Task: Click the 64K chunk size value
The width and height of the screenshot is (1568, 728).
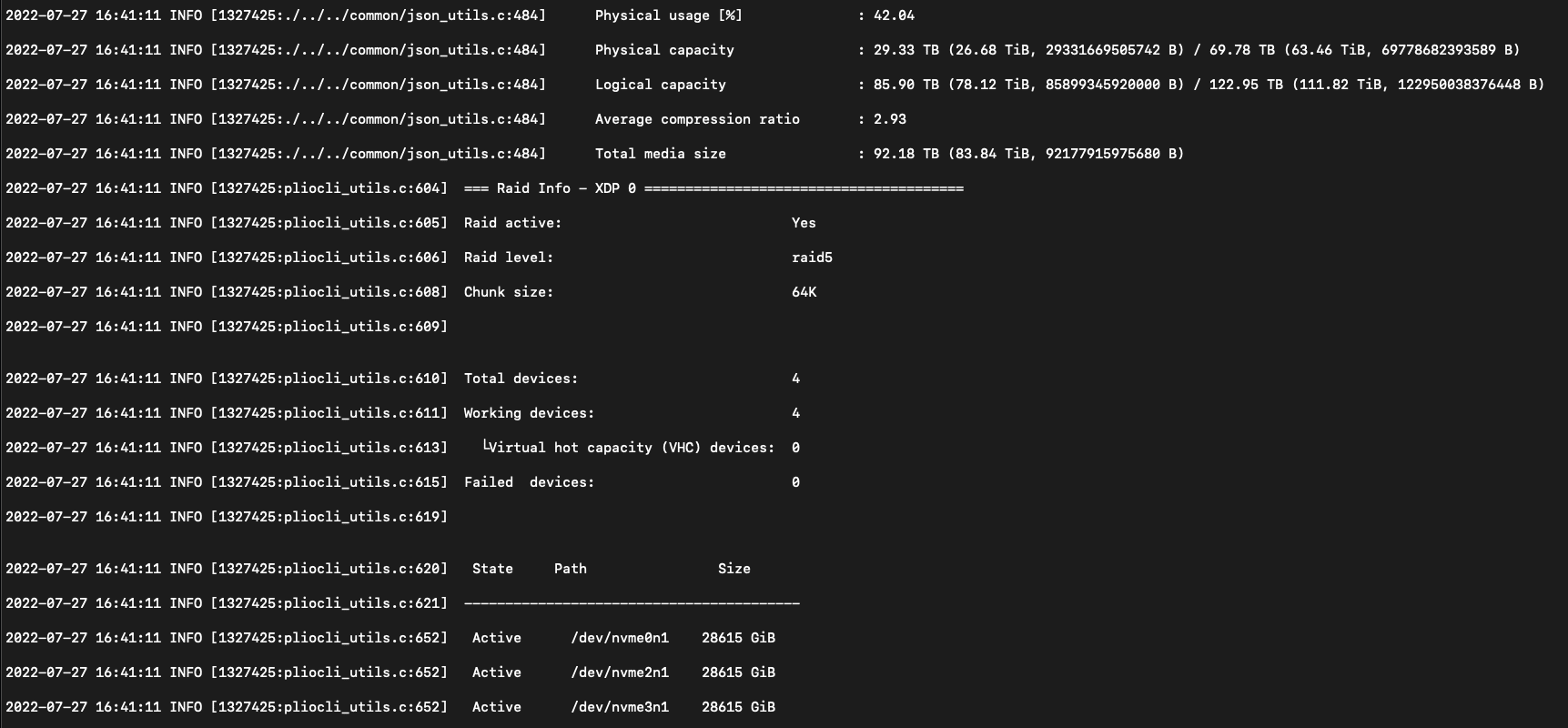Action: (x=804, y=292)
